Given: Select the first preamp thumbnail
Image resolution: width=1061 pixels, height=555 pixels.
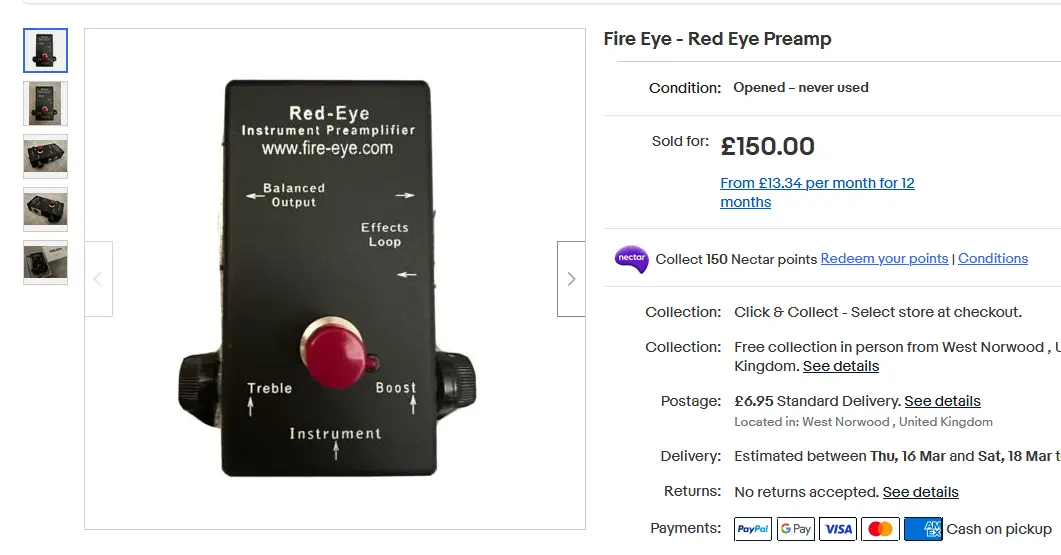Looking at the screenshot, I should 46,51.
